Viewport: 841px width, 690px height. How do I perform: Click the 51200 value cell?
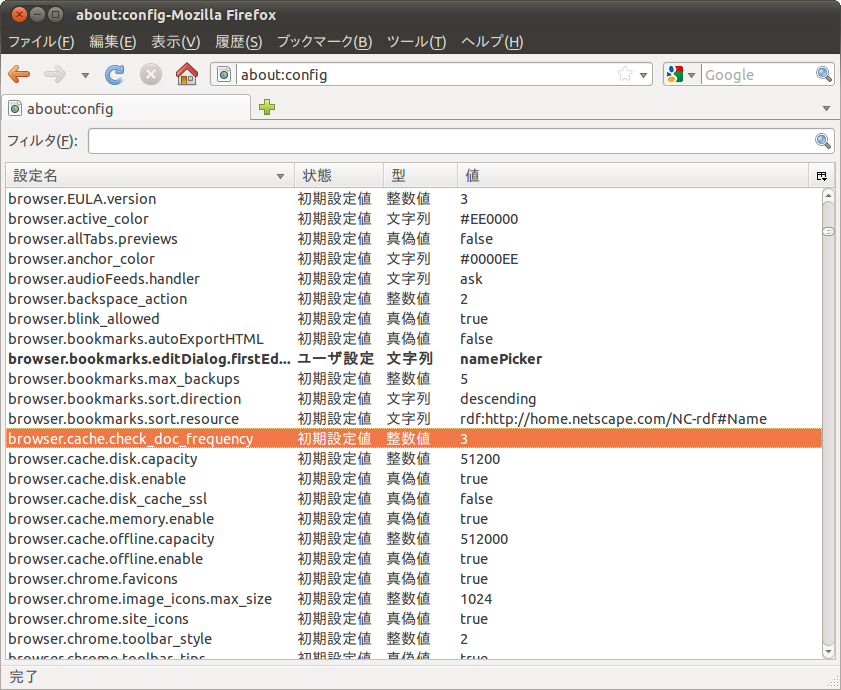(x=480, y=459)
